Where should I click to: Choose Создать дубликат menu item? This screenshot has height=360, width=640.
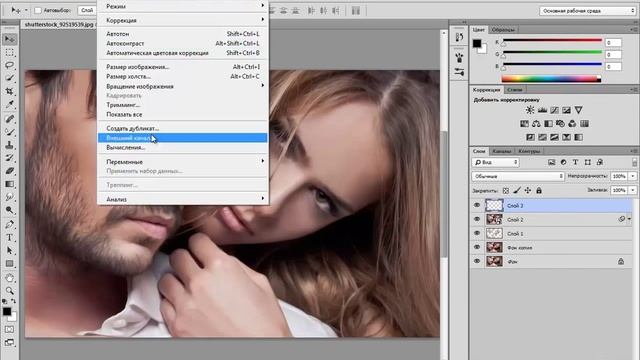(x=183, y=128)
